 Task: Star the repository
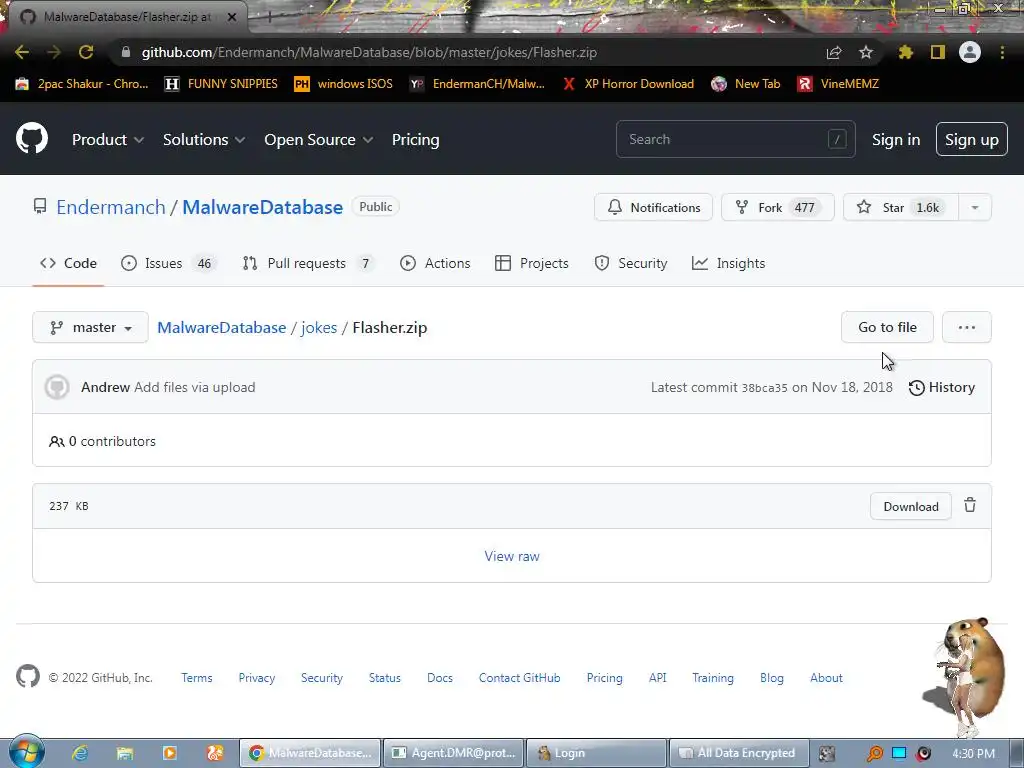tap(901, 208)
